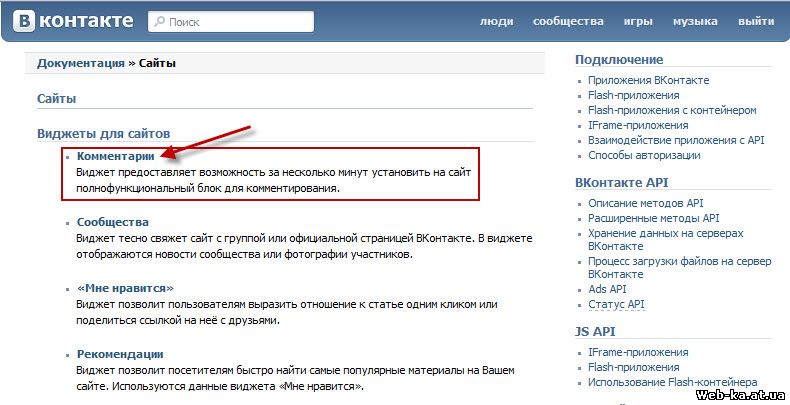Image resolution: width=790 pixels, height=405 pixels.
Task: Click the Комментарии widget description text
Action: [274, 180]
